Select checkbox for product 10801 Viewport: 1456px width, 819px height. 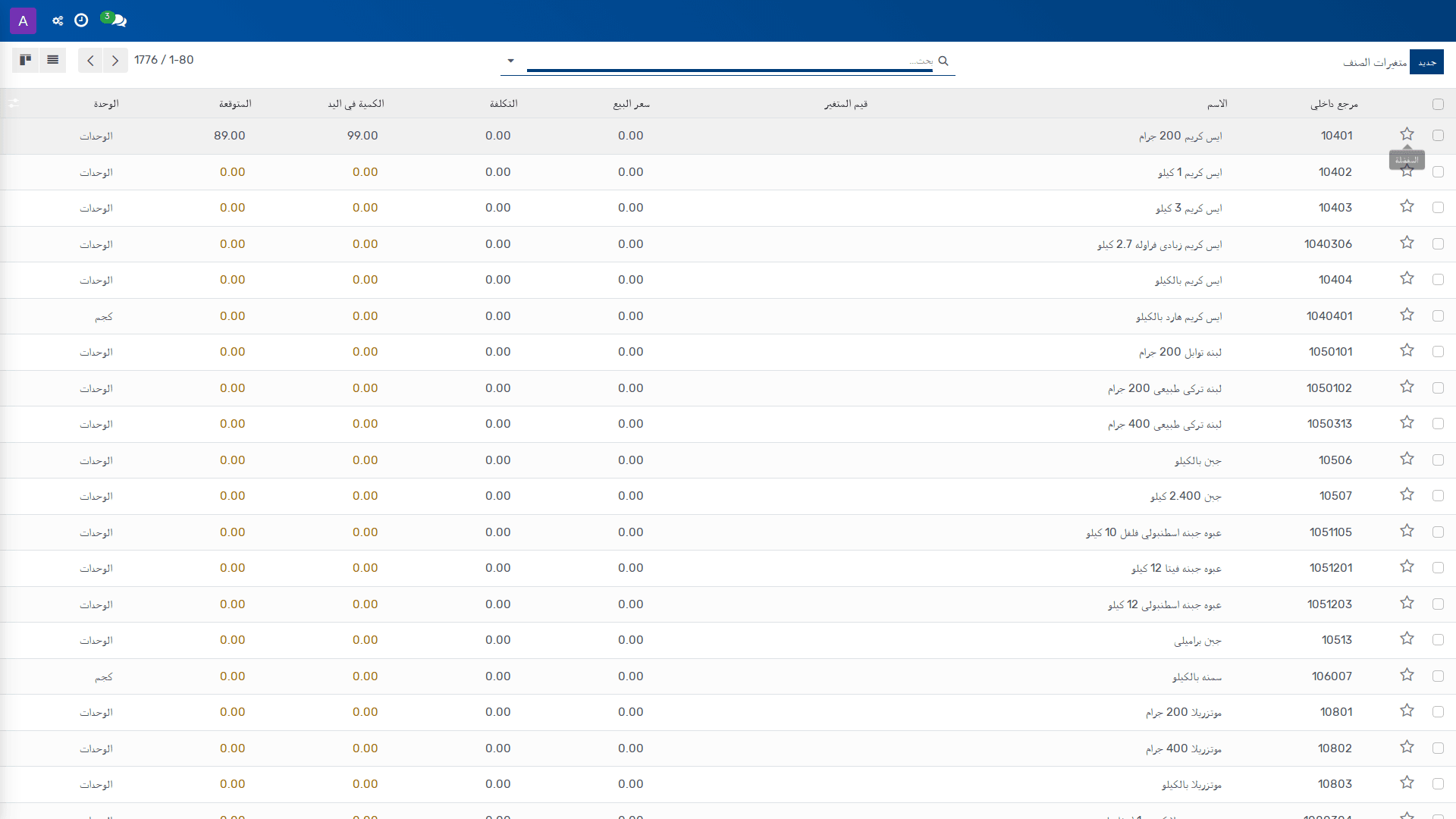pyautogui.click(x=1438, y=712)
